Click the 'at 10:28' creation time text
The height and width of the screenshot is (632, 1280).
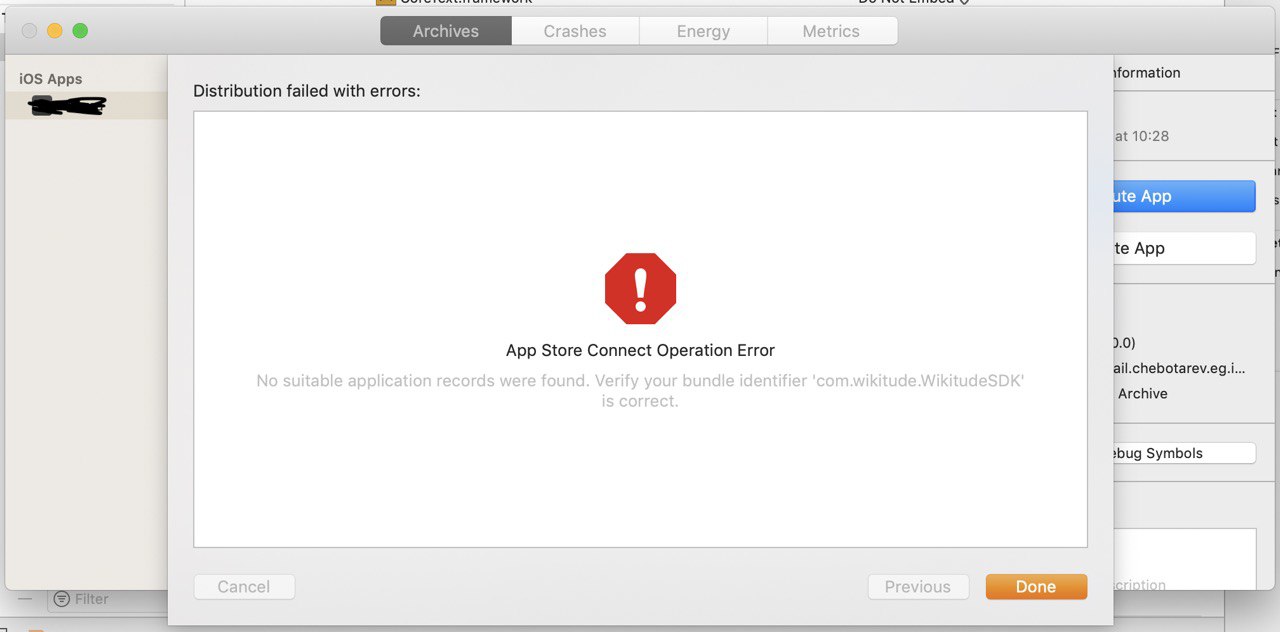[x=1142, y=136]
